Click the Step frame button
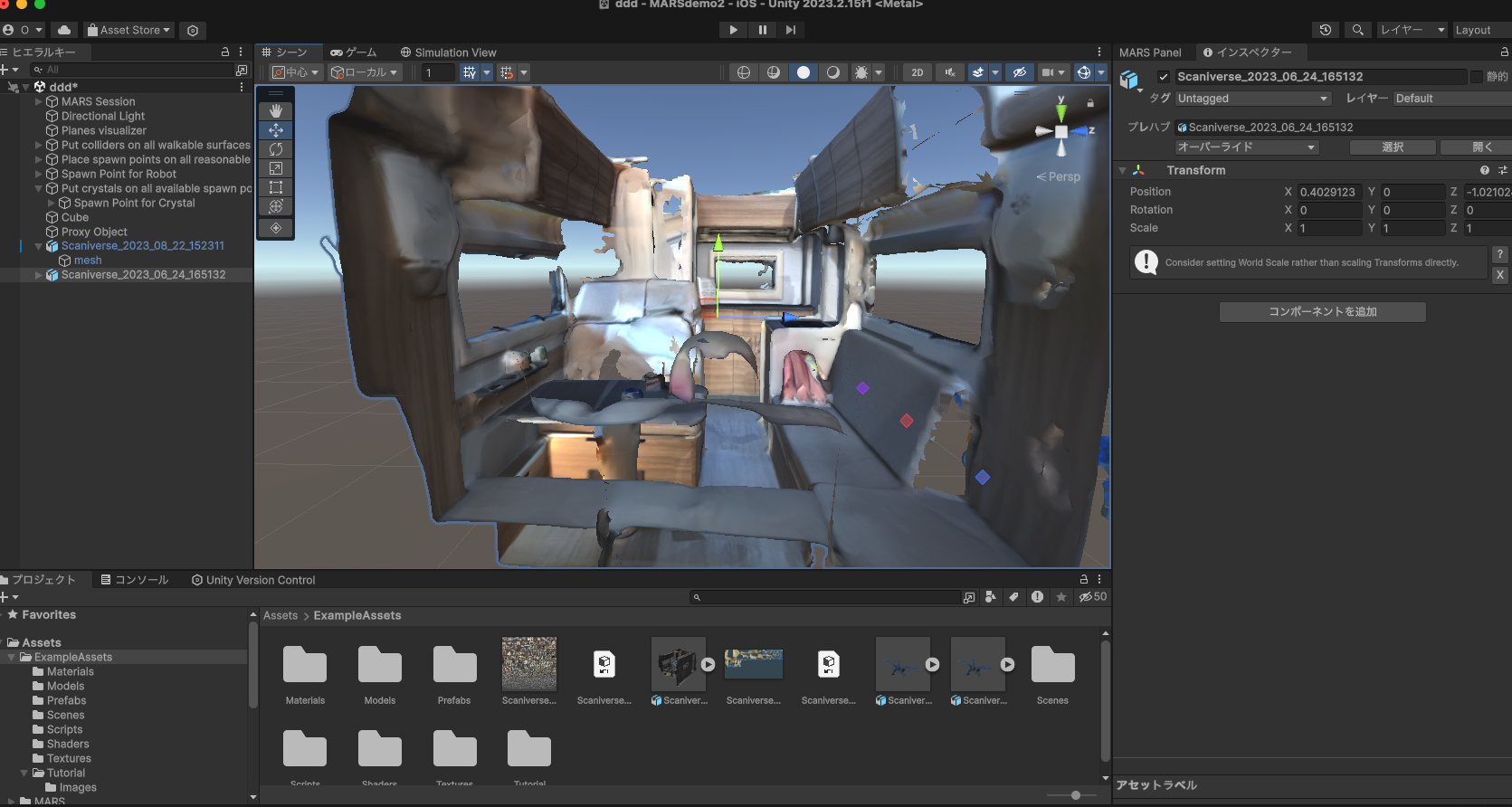 coord(791,30)
